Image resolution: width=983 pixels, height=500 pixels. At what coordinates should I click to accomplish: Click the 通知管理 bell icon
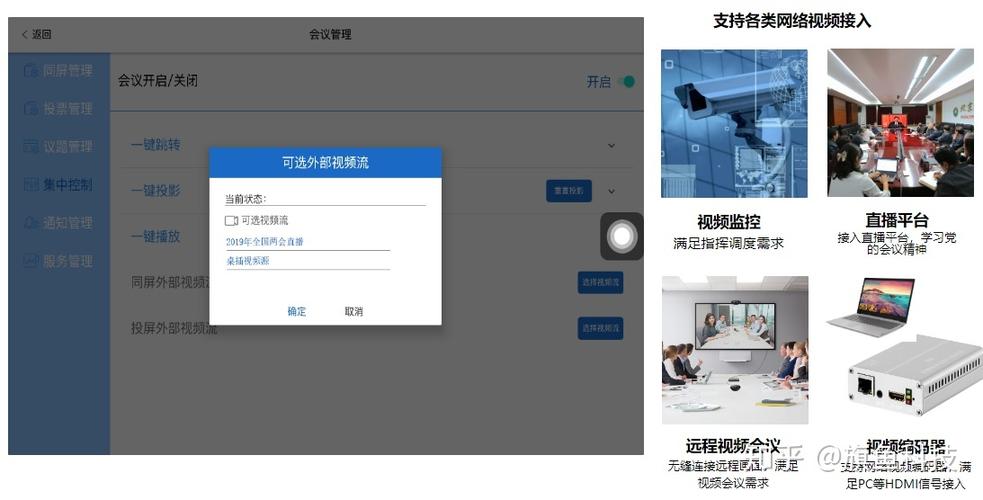coord(31,222)
